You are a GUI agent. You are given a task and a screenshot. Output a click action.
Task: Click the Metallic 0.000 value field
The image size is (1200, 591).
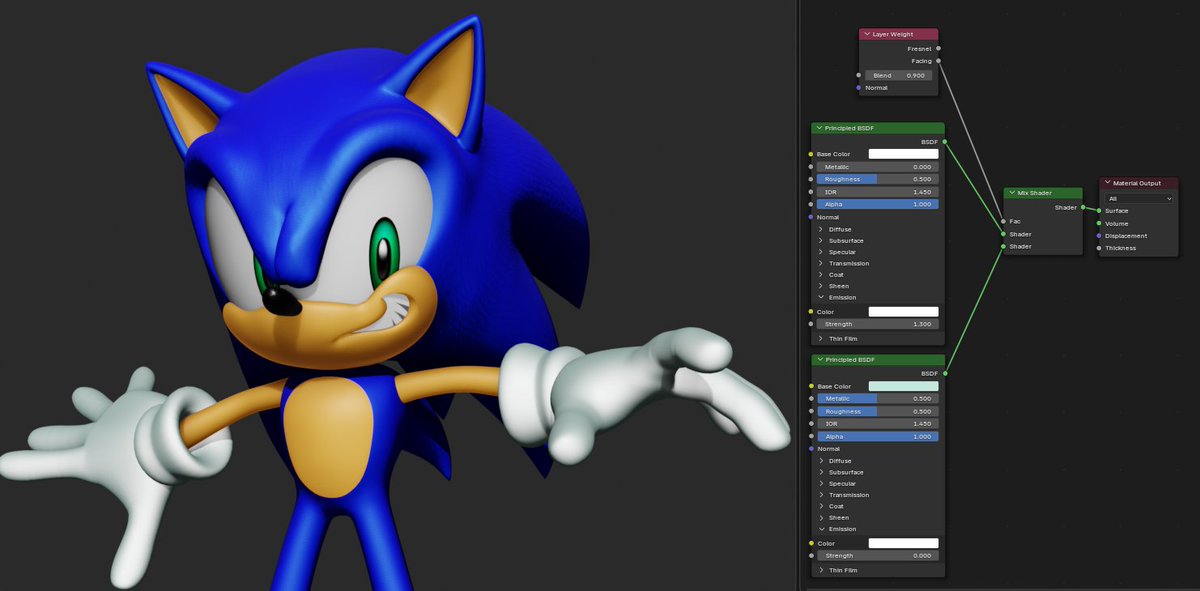878,167
